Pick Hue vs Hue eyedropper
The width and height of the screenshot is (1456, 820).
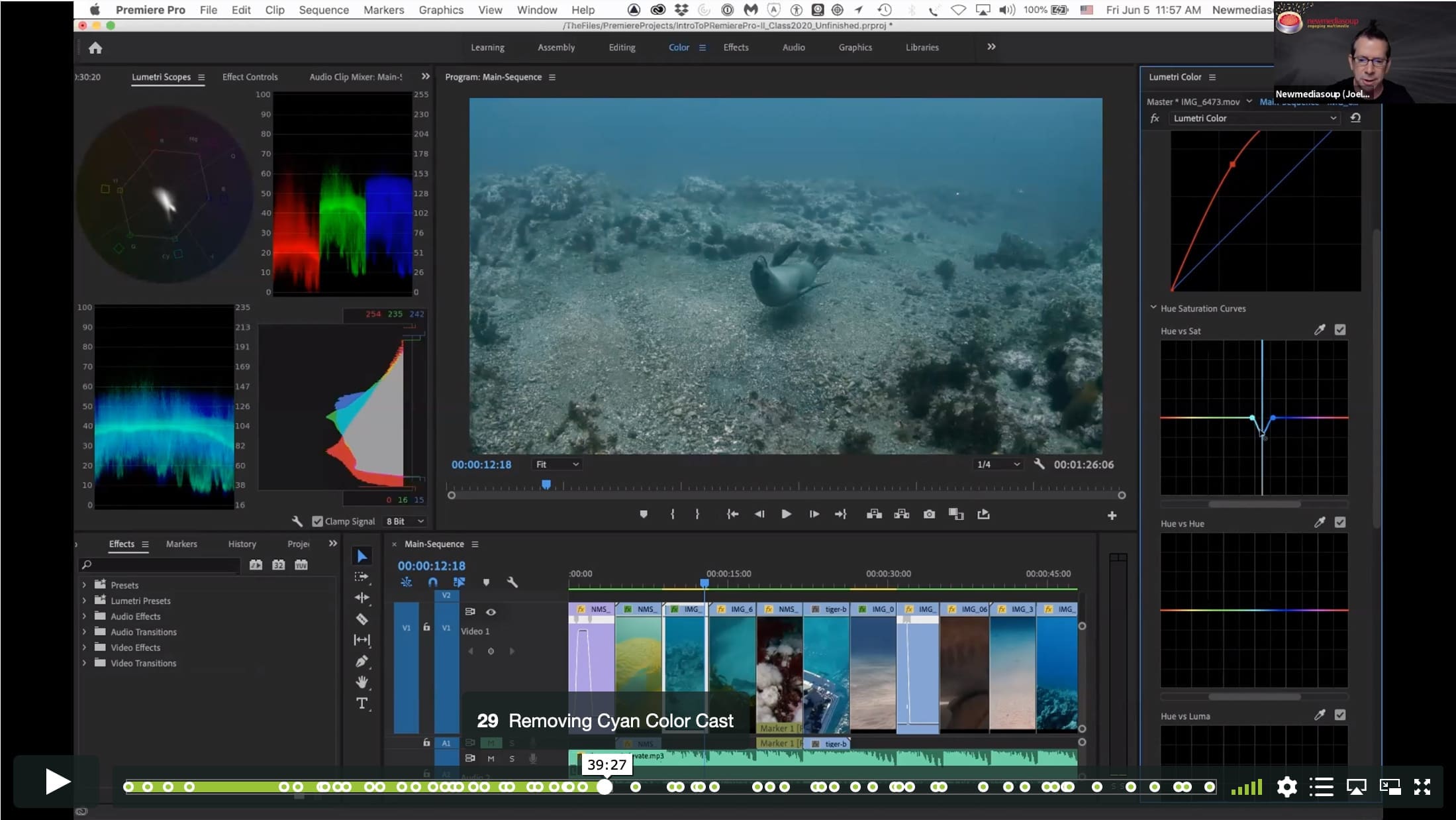[1320, 523]
